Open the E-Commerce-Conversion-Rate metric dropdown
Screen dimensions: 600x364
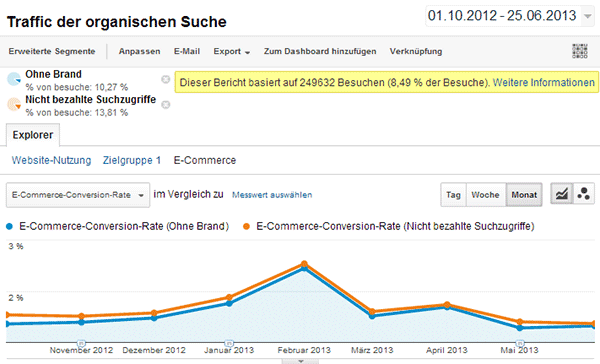click(78, 195)
